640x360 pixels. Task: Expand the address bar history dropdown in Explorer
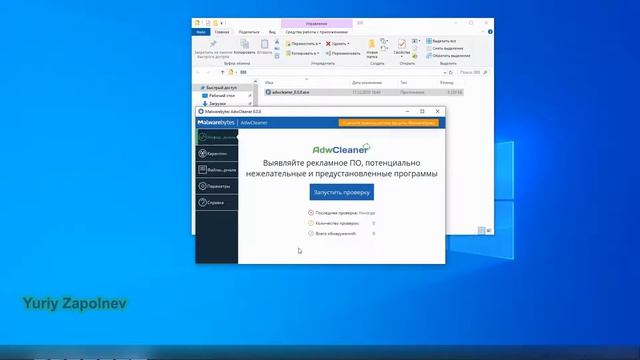coord(444,73)
